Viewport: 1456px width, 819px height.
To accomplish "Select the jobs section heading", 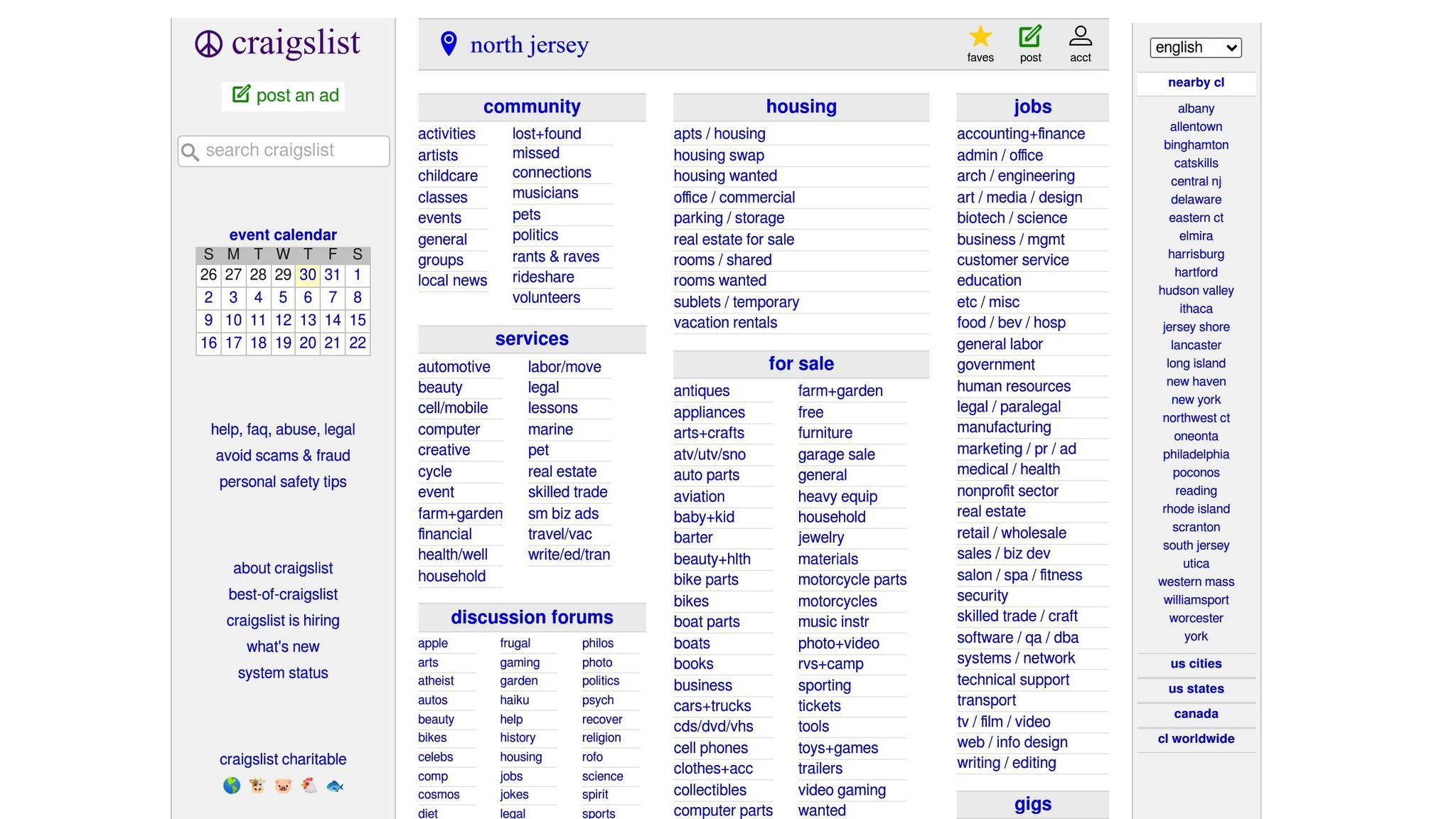I will (1032, 106).
